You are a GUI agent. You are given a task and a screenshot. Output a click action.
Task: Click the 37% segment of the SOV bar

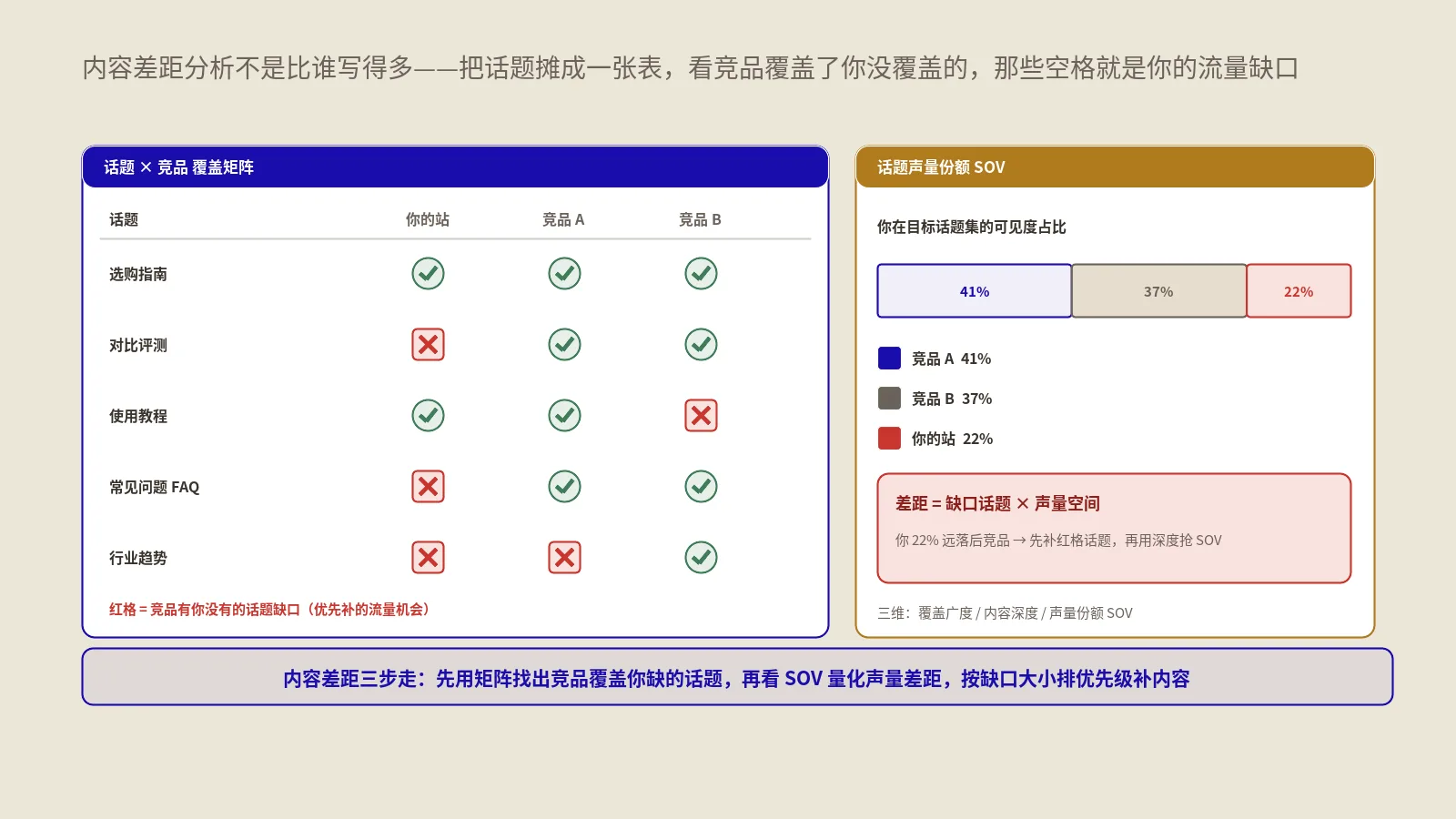[x=1158, y=291]
